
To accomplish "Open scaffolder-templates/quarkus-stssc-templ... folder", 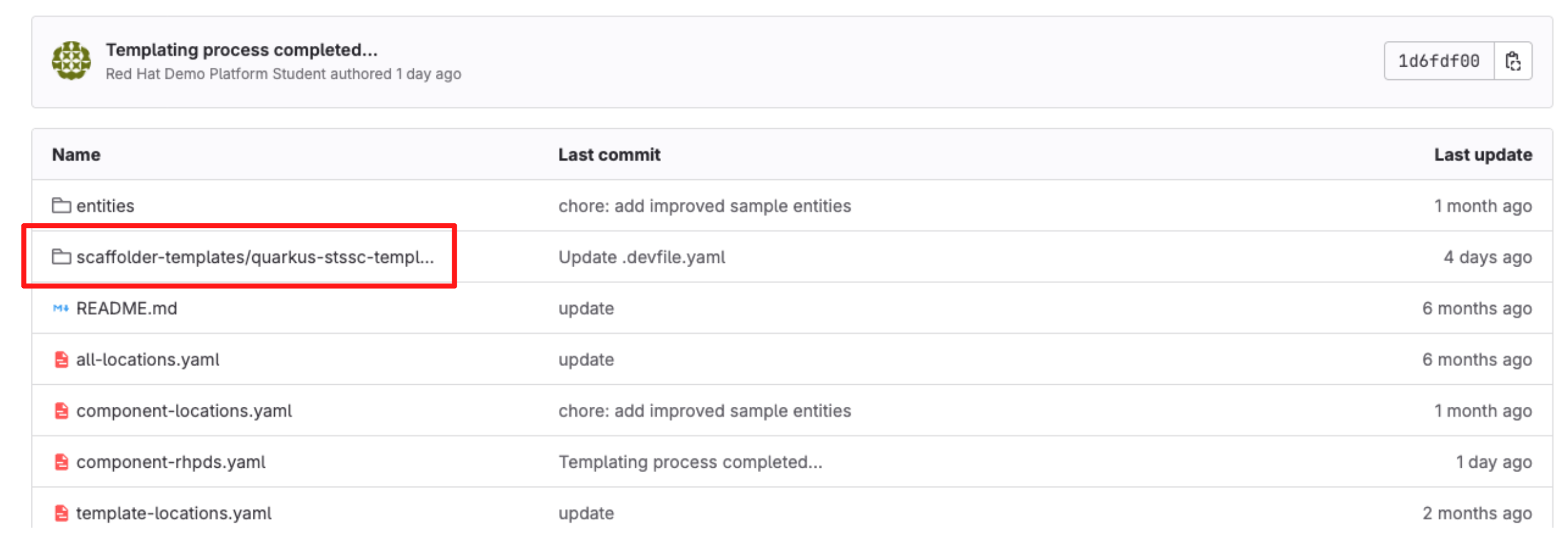I will [255, 257].
